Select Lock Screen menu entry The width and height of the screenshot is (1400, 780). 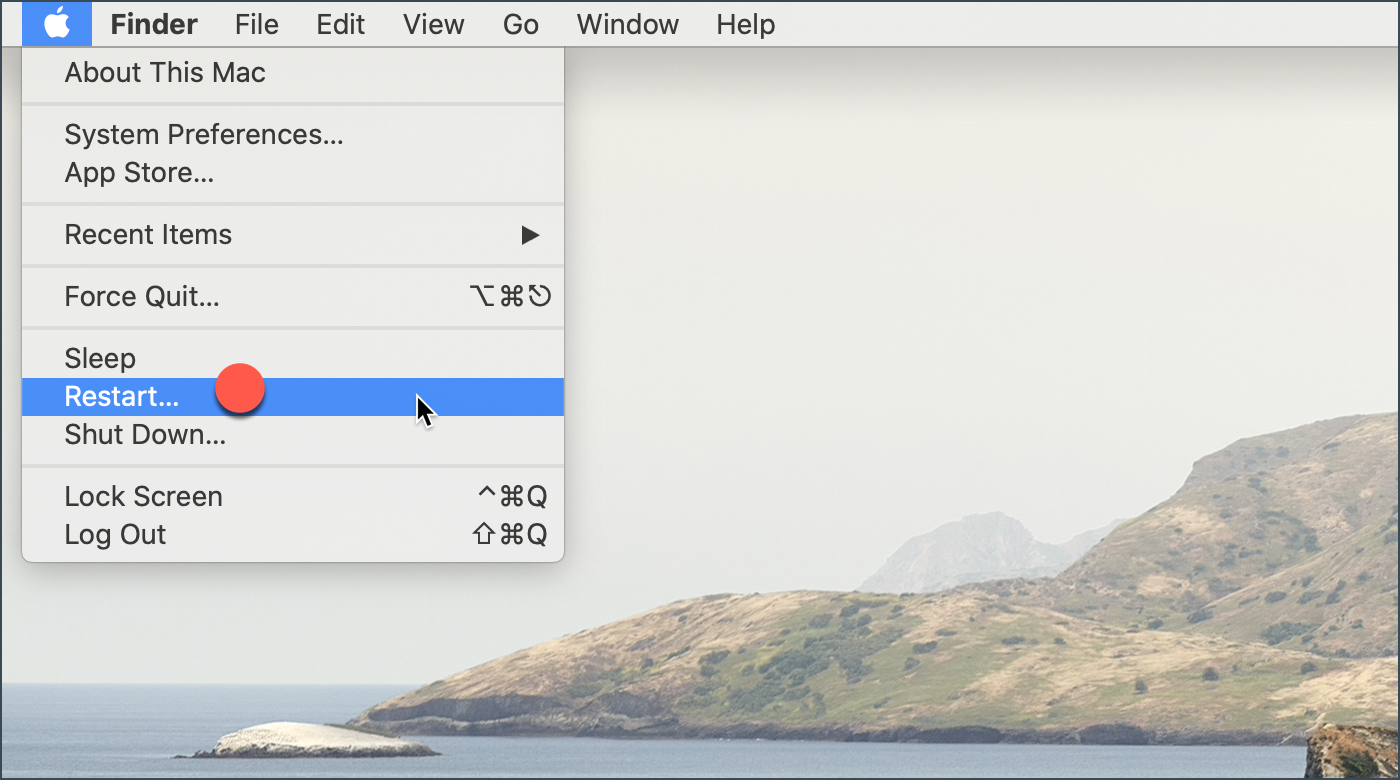(x=293, y=497)
